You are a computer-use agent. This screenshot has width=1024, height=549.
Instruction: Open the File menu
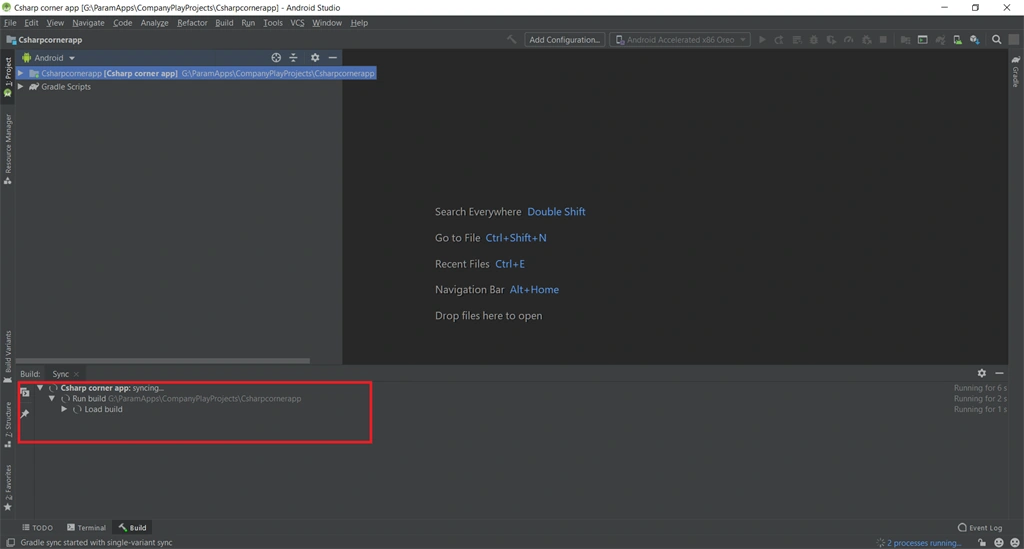pyautogui.click(x=10, y=23)
